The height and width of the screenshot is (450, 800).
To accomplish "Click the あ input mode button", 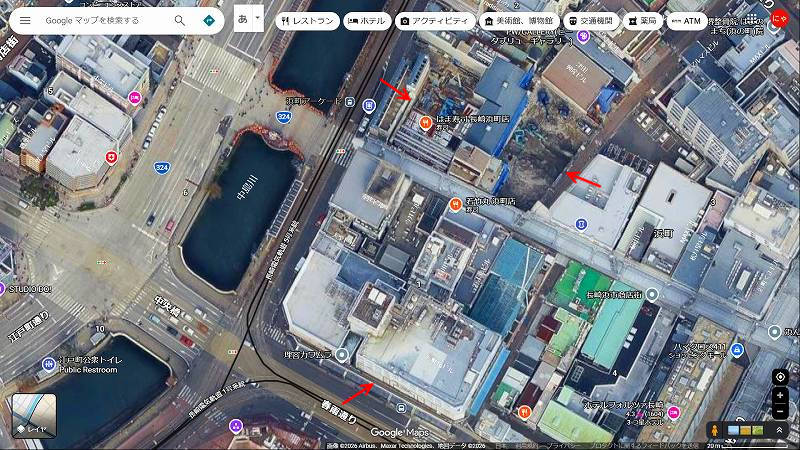I will pos(243,19).
